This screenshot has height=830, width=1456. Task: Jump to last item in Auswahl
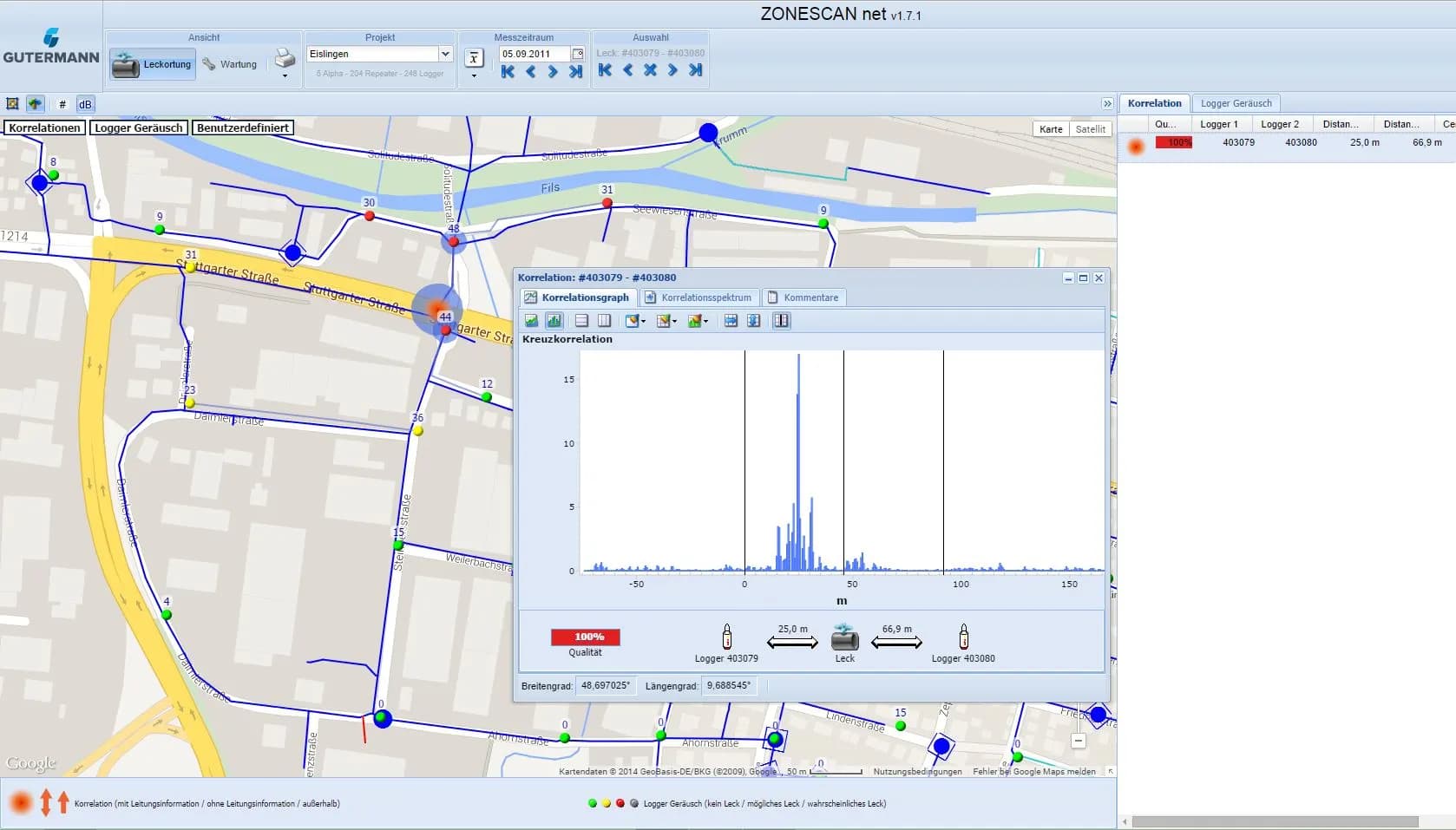coord(695,70)
